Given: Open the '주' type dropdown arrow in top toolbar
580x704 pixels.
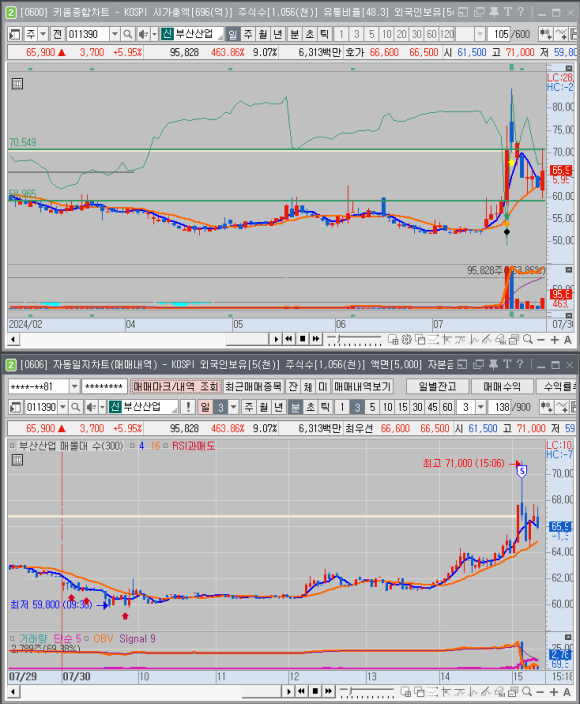Looking at the screenshot, I should [43, 34].
